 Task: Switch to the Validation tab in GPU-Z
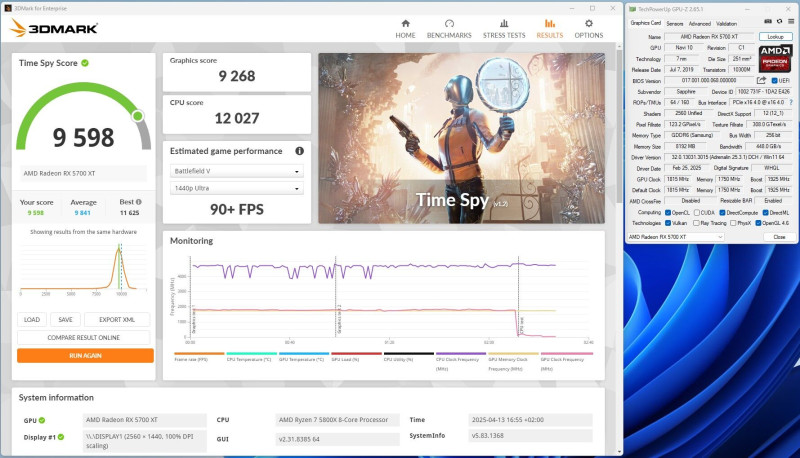click(x=727, y=23)
